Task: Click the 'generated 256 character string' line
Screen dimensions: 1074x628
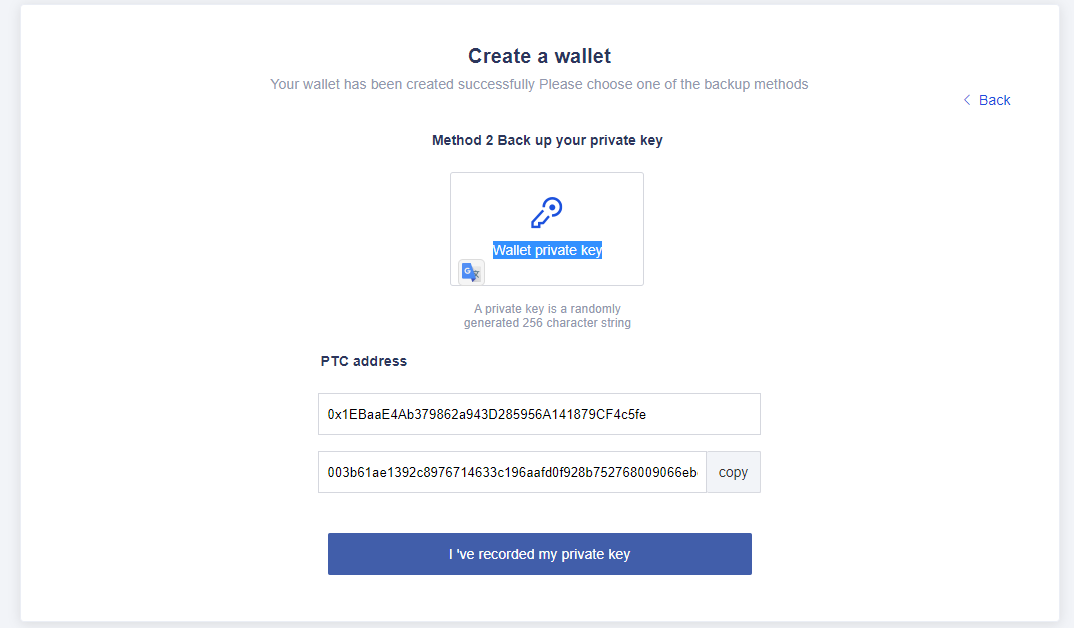Action: click(547, 323)
